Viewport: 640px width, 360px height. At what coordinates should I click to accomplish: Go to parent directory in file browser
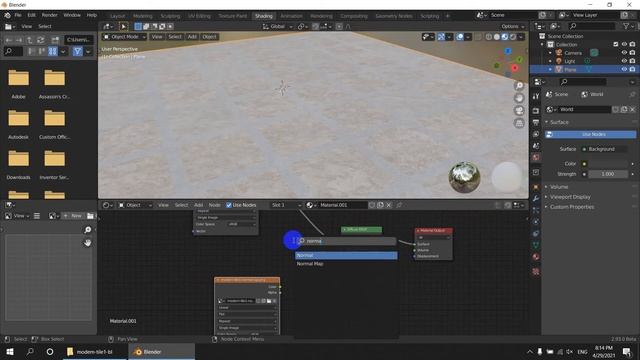pos(30,40)
